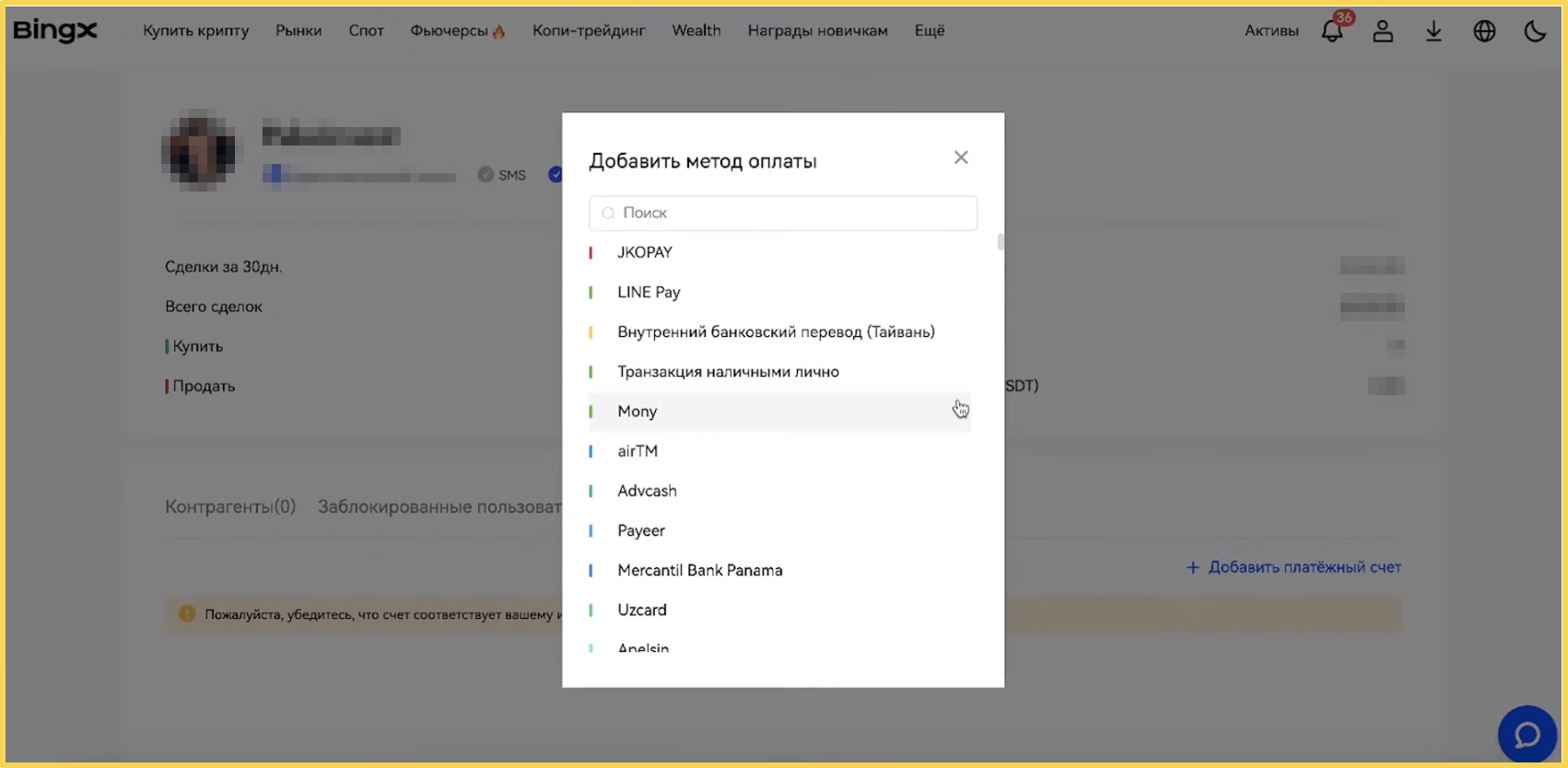Select LINE Pay payment method
The image size is (1568, 768).
point(779,292)
